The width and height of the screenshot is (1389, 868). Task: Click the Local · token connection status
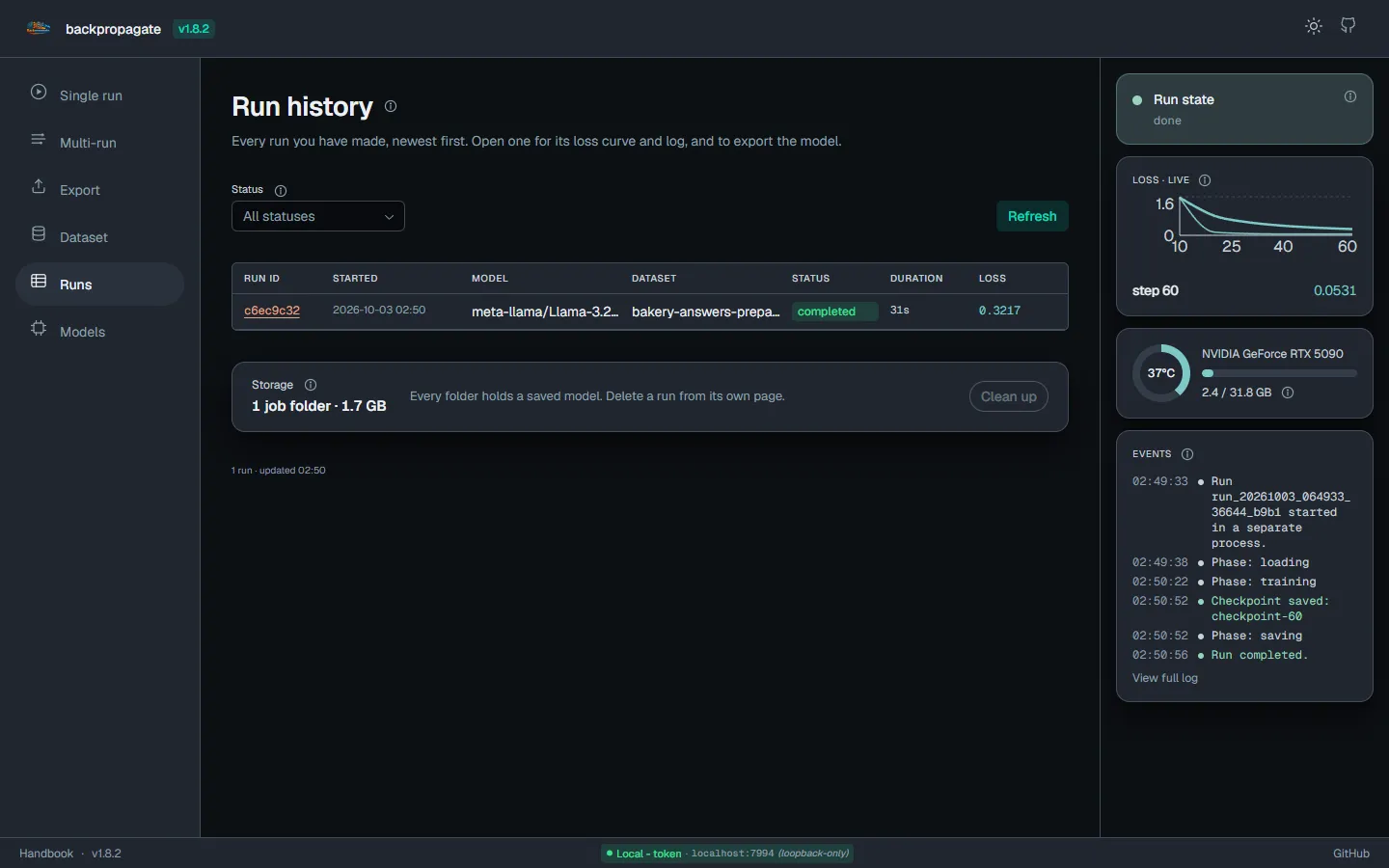point(727,854)
